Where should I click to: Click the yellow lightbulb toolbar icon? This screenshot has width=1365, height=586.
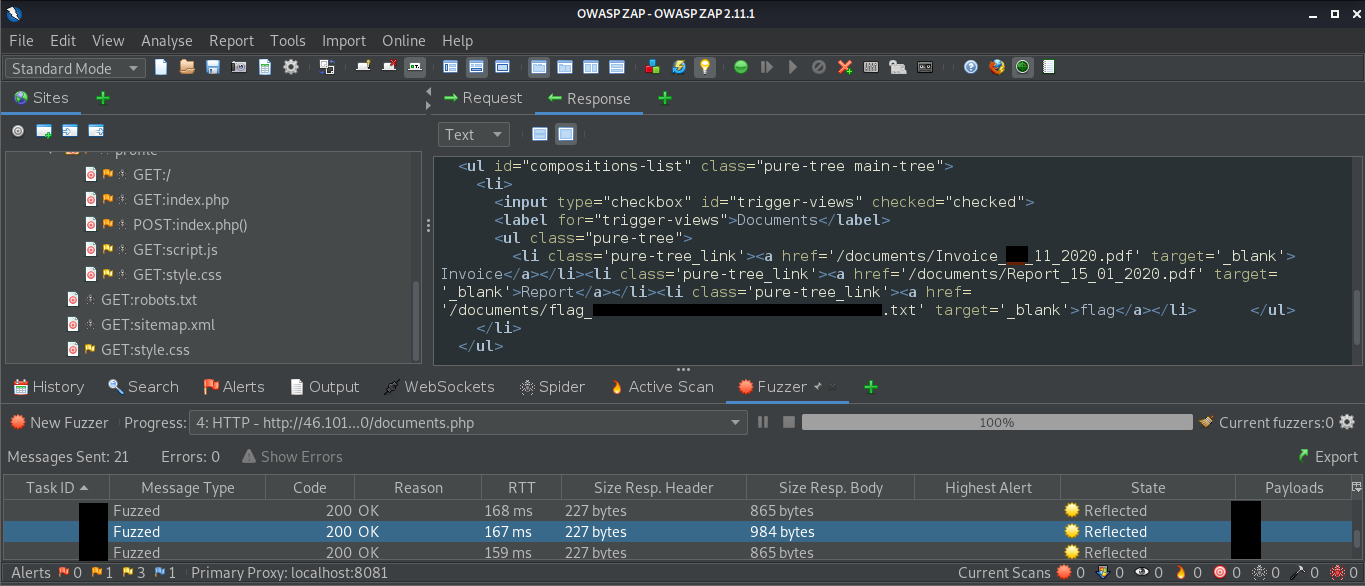pyautogui.click(x=705, y=67)
